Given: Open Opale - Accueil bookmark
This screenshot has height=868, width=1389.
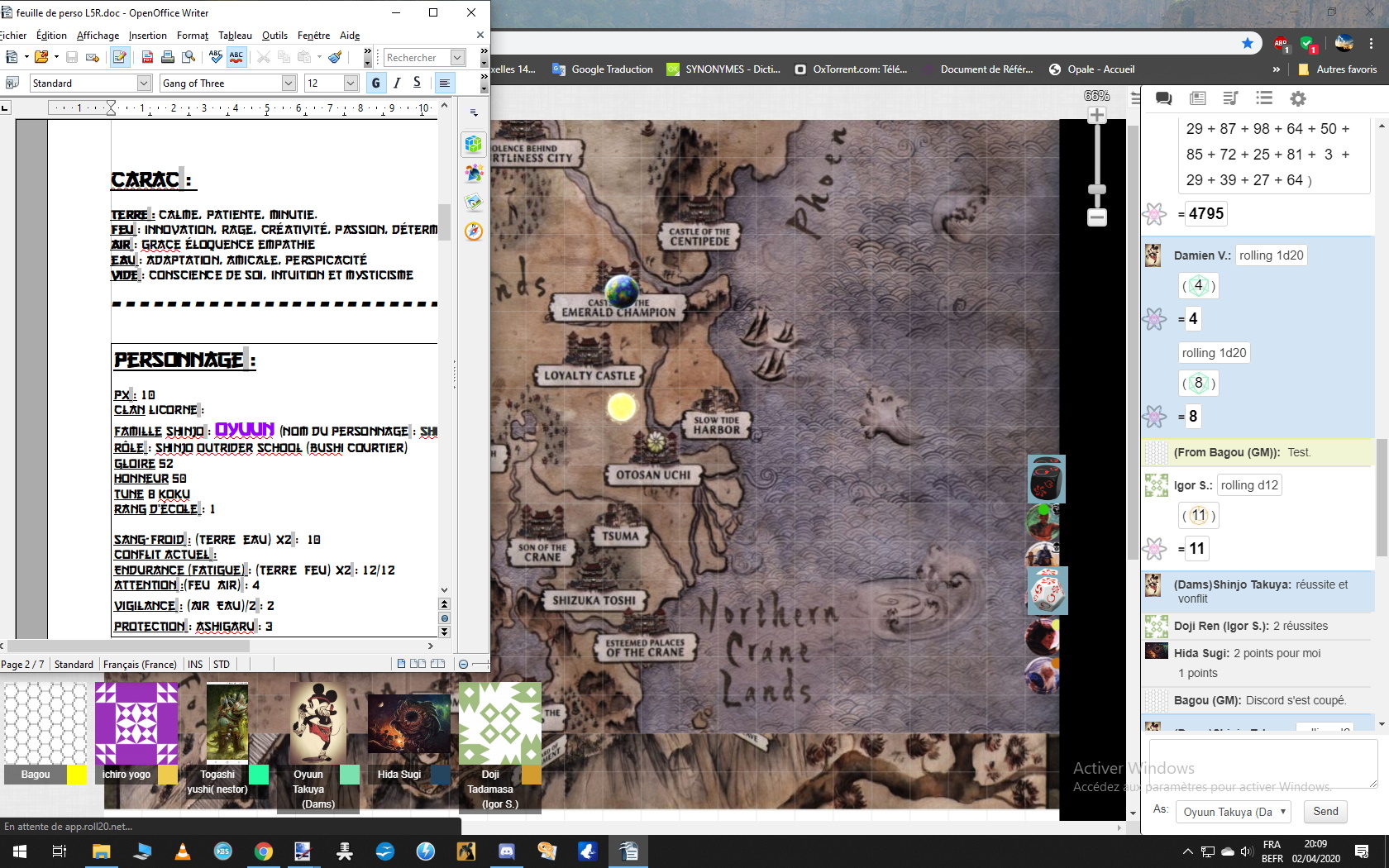Looking at the screenshot, I should pyautogui.click(x=1091, y=69).
